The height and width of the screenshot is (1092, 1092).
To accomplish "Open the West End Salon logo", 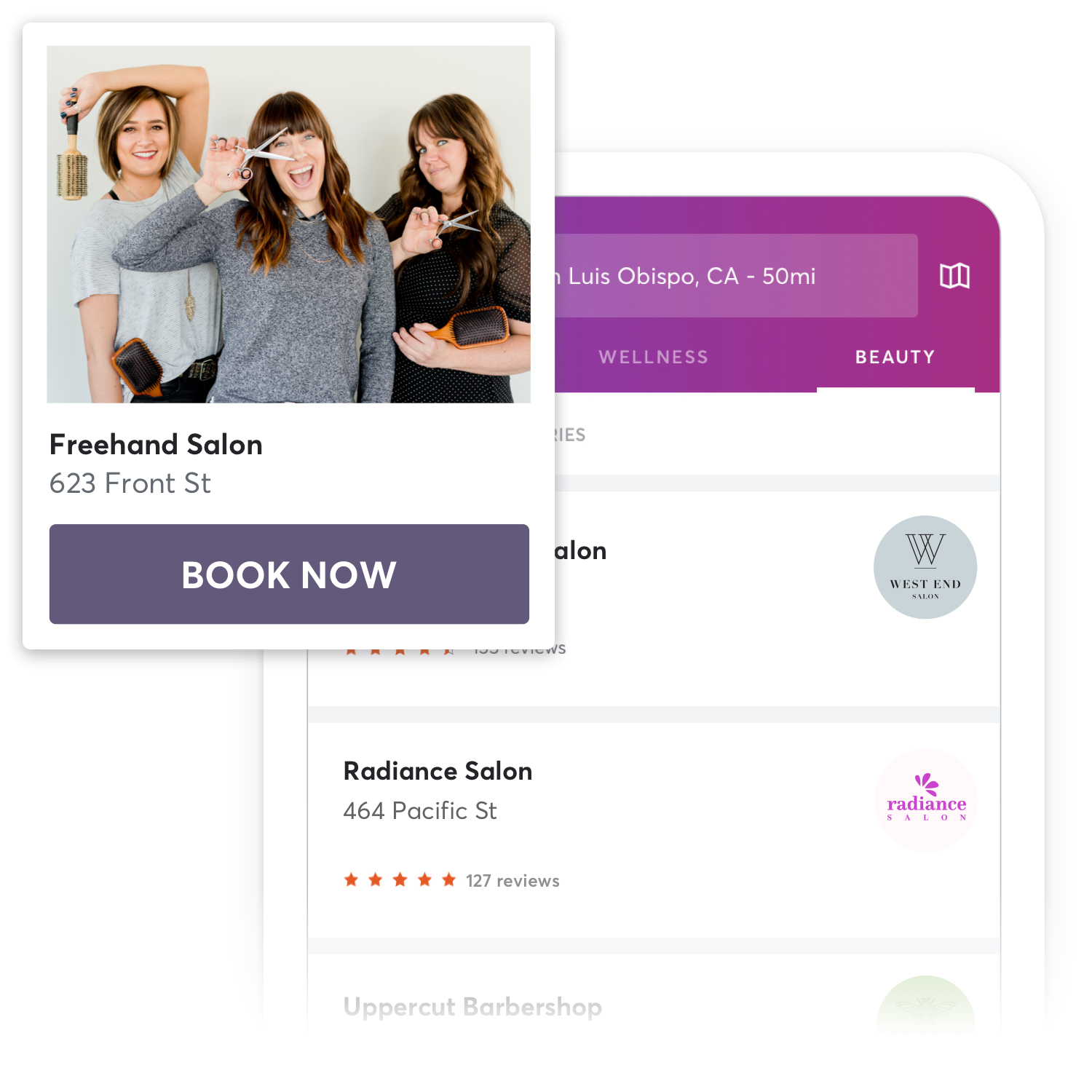I will click(925, 567).
